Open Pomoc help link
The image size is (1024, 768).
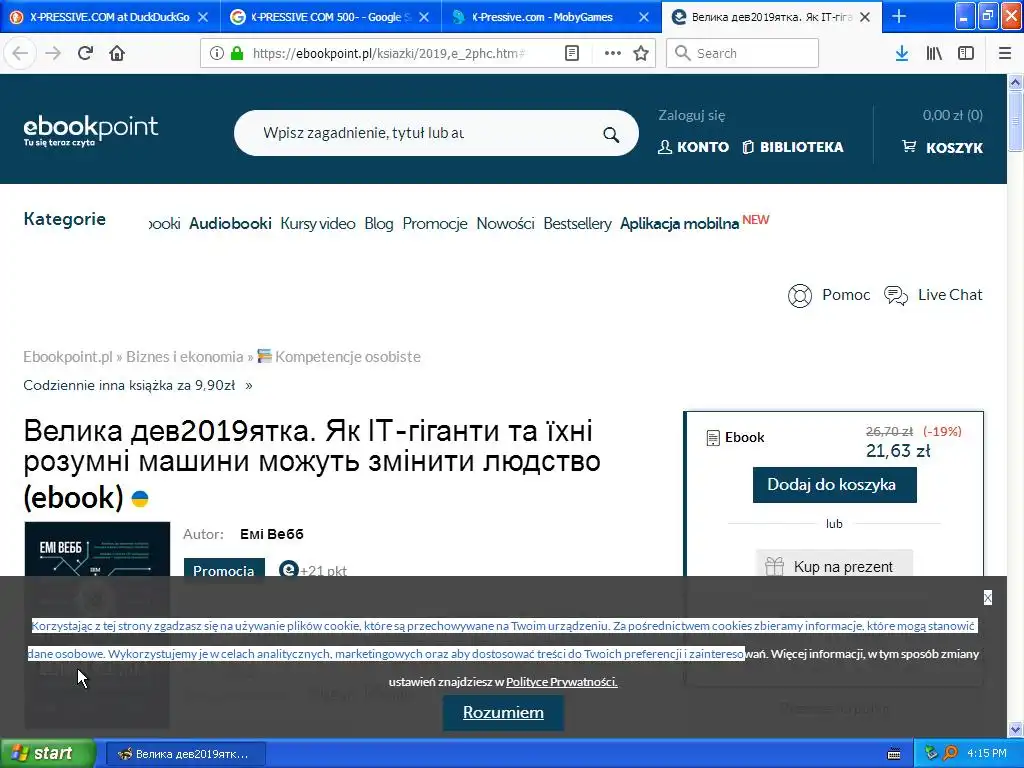pyautogui.click(x=829, y=295)
